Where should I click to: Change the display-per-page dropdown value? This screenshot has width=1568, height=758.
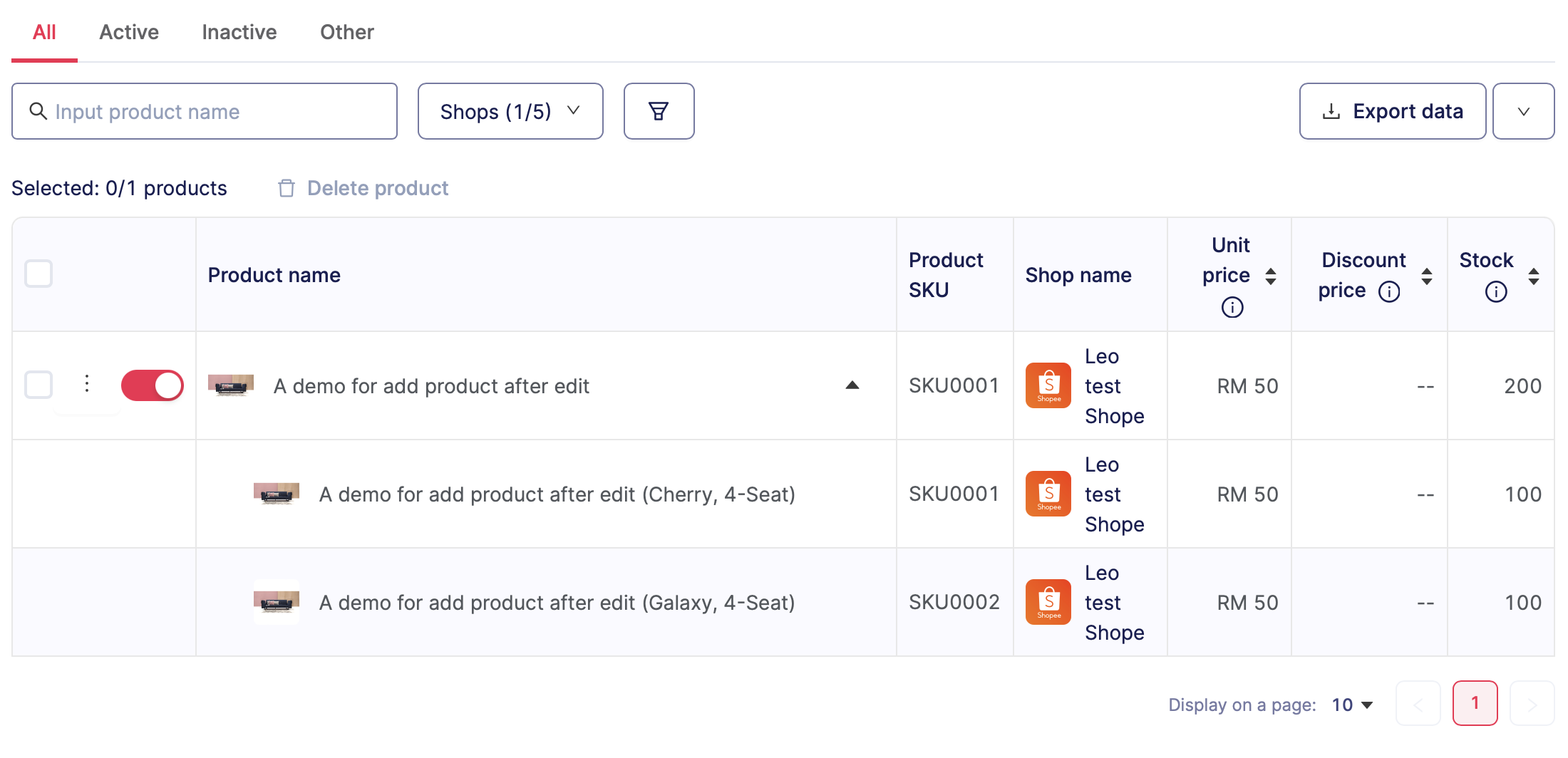1352,705
